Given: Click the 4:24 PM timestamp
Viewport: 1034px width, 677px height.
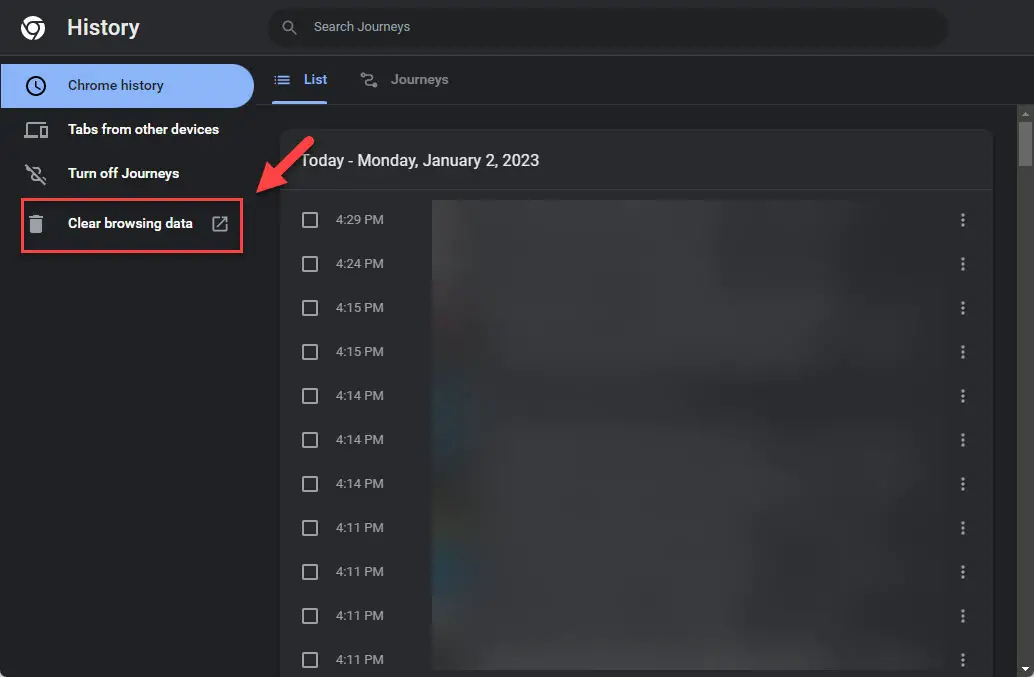Looking at the screenshot, I should (359, 264).
